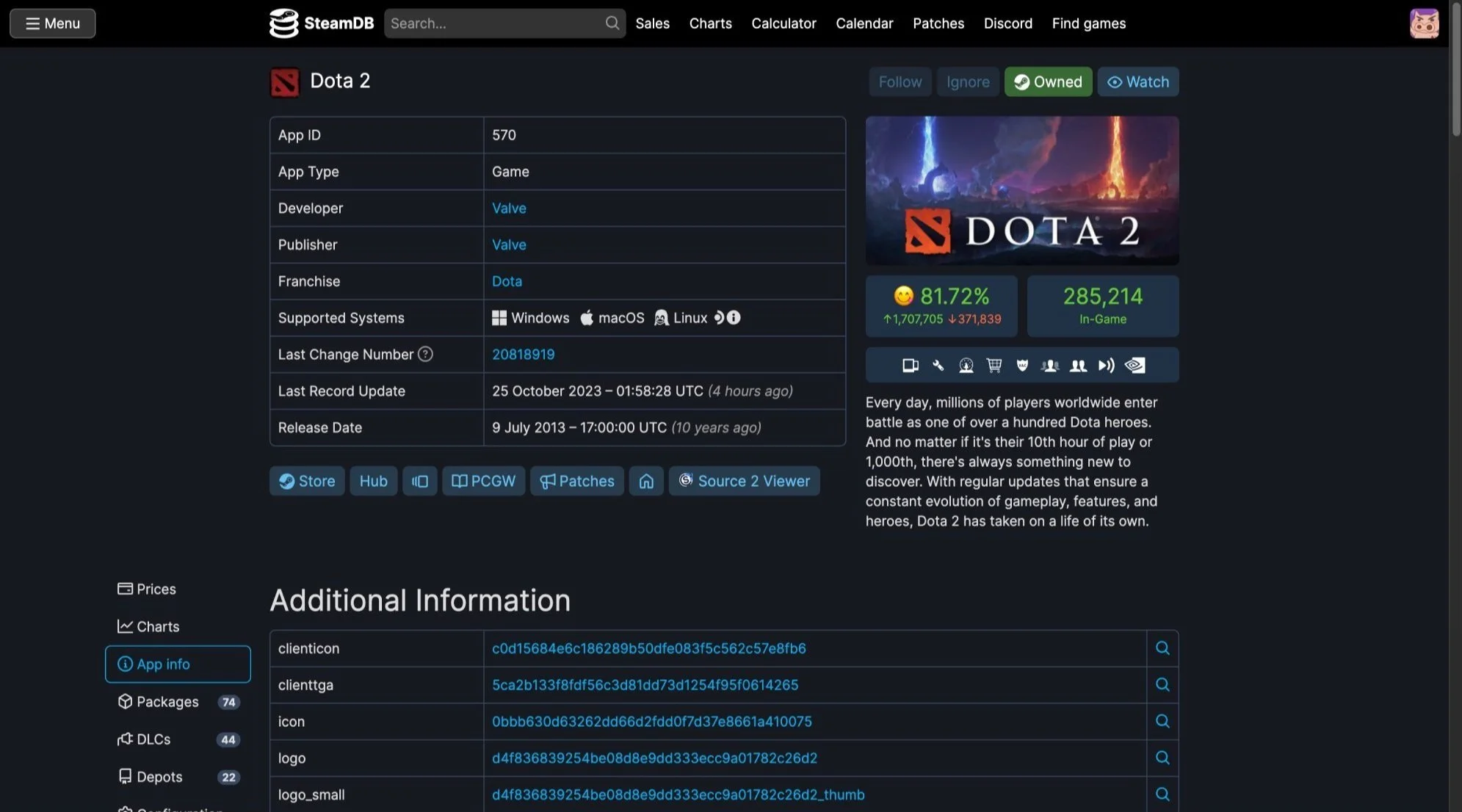Click the home website icon button
Viewport: 1462px width, 812px height.
646,481
